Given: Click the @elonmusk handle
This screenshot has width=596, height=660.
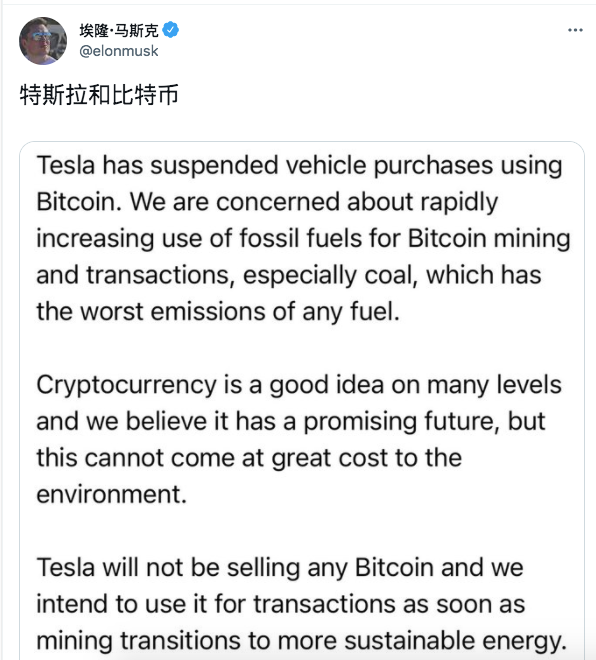Looking at the screenshot, I should (x=119, y=51).
